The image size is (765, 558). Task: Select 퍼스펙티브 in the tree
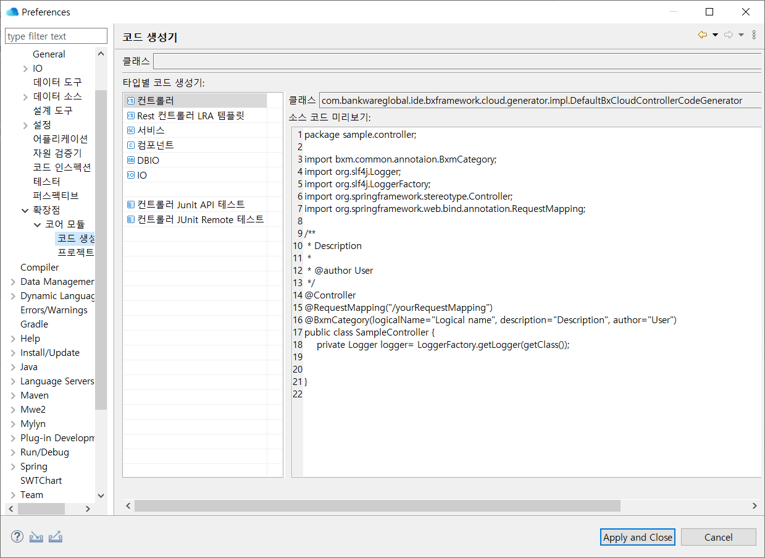click(55, 196)
